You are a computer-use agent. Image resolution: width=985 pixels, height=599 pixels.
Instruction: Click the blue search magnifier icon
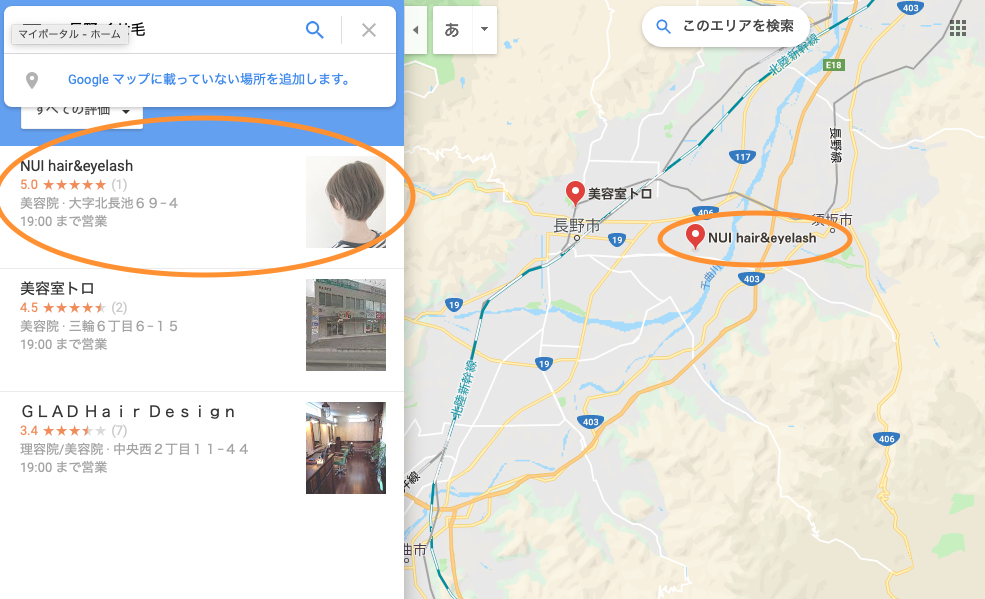315,30
